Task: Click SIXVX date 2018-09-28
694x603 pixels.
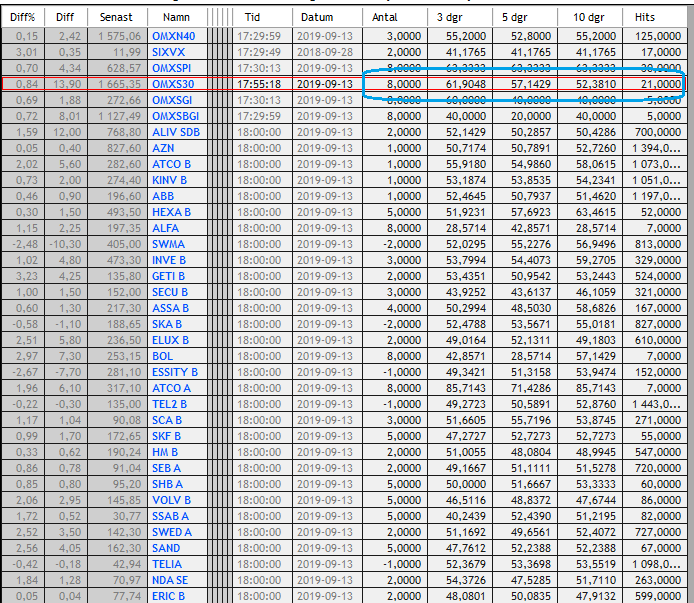Action: (x=325, y=52)
